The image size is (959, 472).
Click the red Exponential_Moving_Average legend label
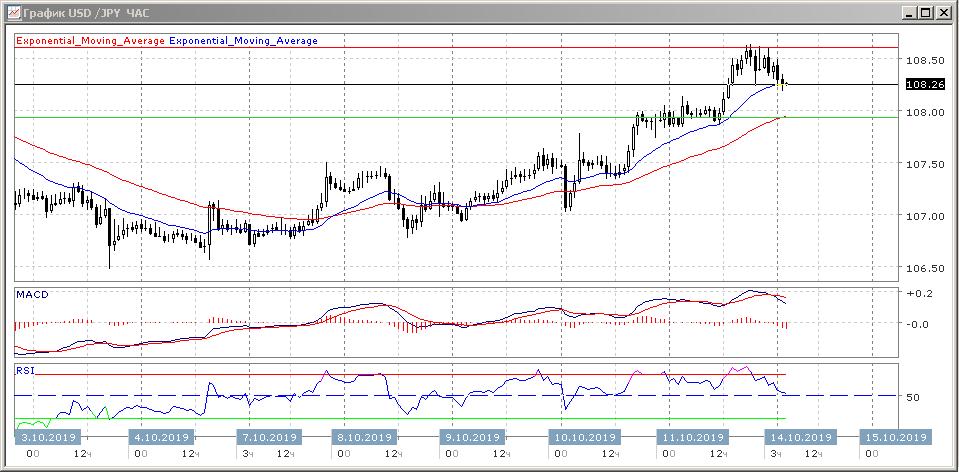coord(90,41)
